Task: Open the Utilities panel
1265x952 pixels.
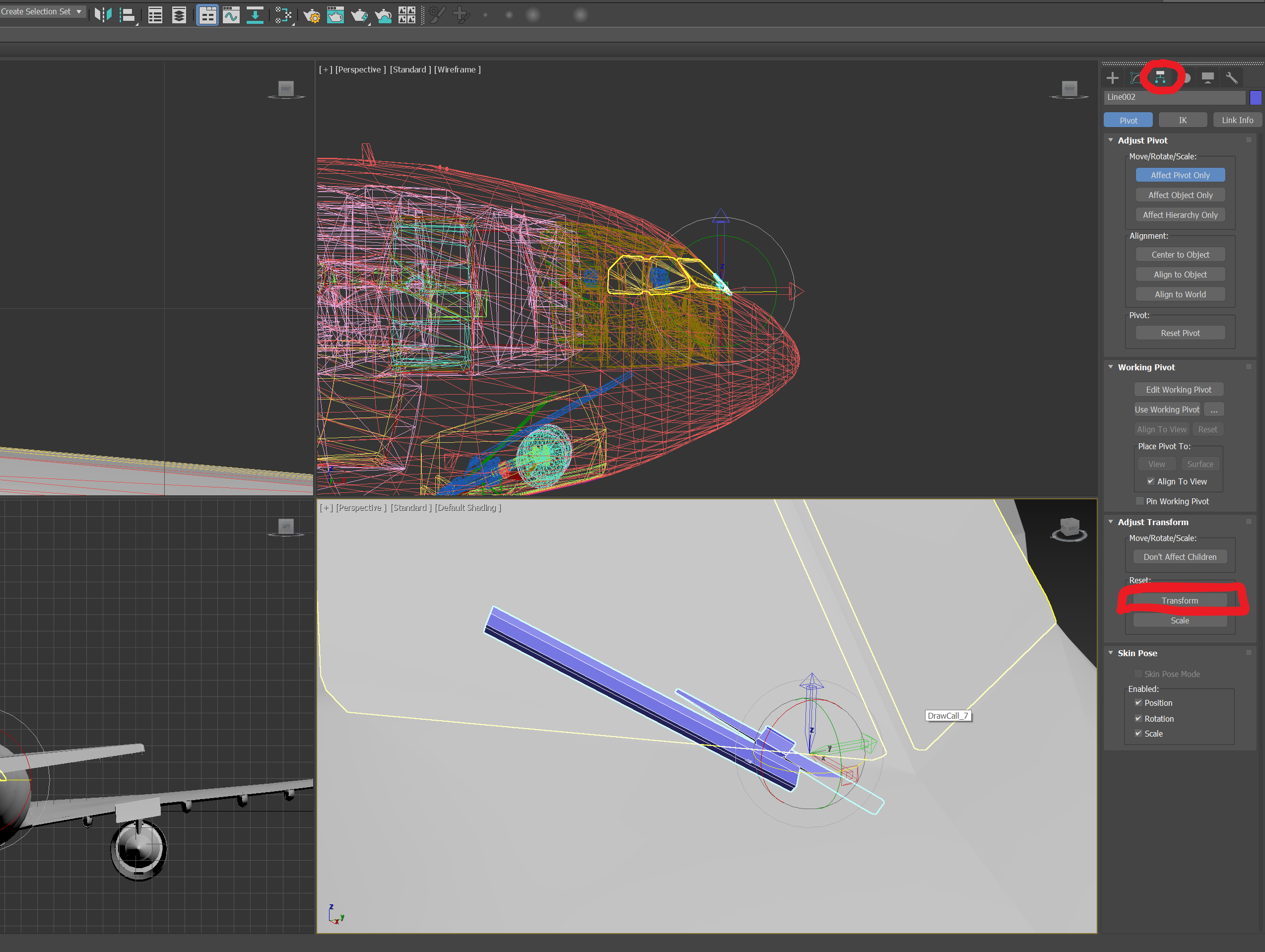Action: click(1232, 78)
